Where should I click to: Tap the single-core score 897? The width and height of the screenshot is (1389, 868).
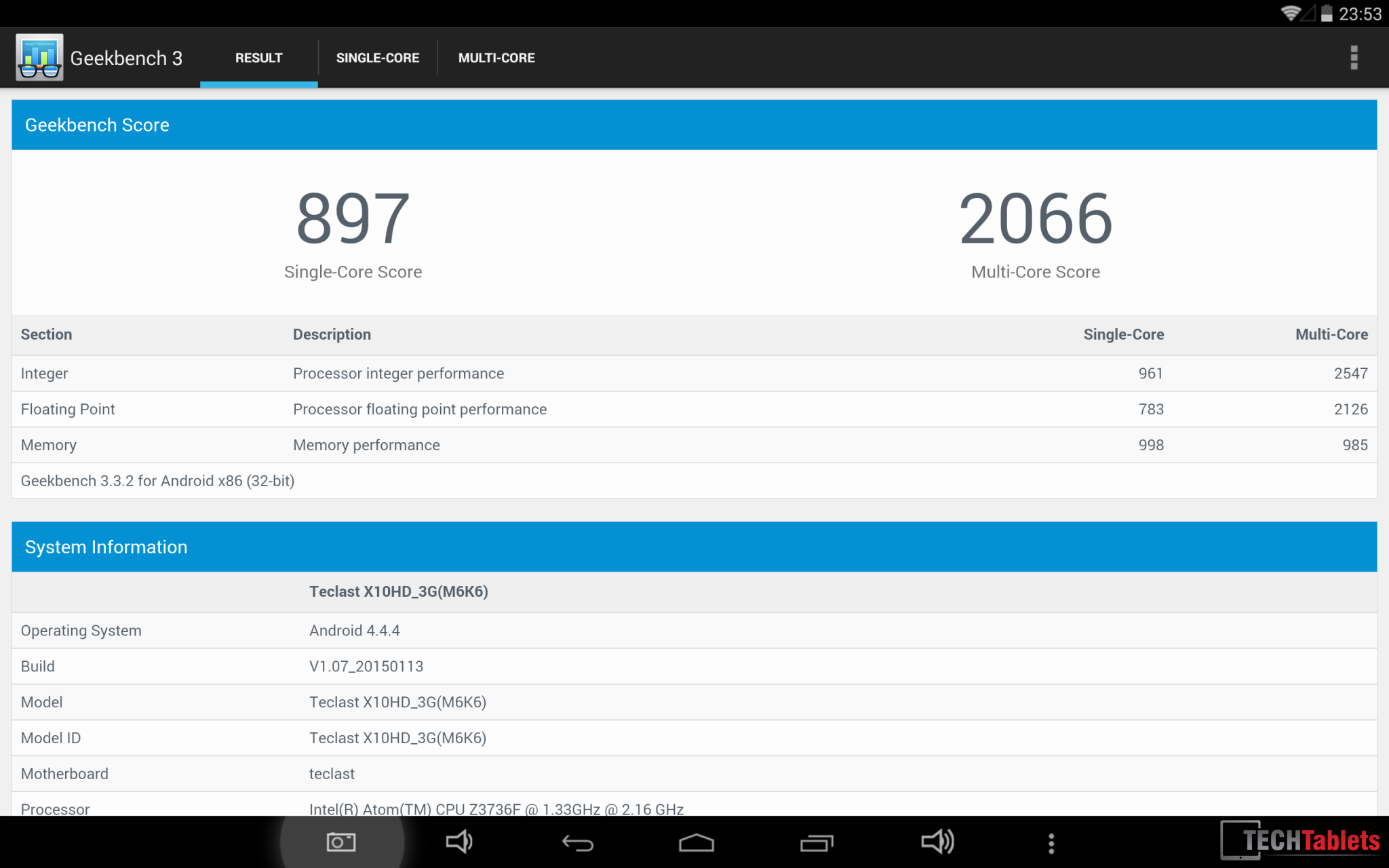tap(353, 218)
